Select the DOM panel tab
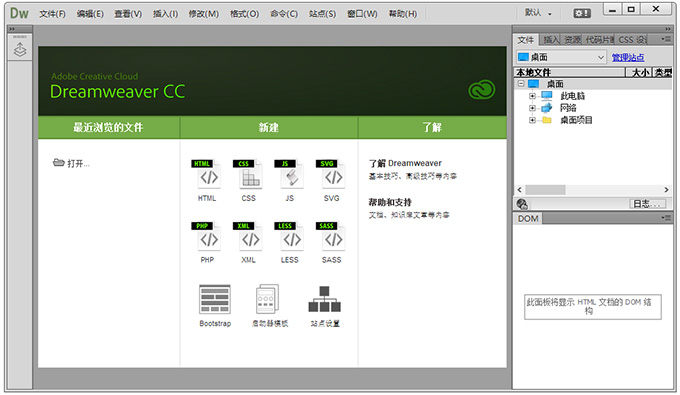Image resolution: width=680 pixels, height=395 pixels. click(x=528, y=219)
